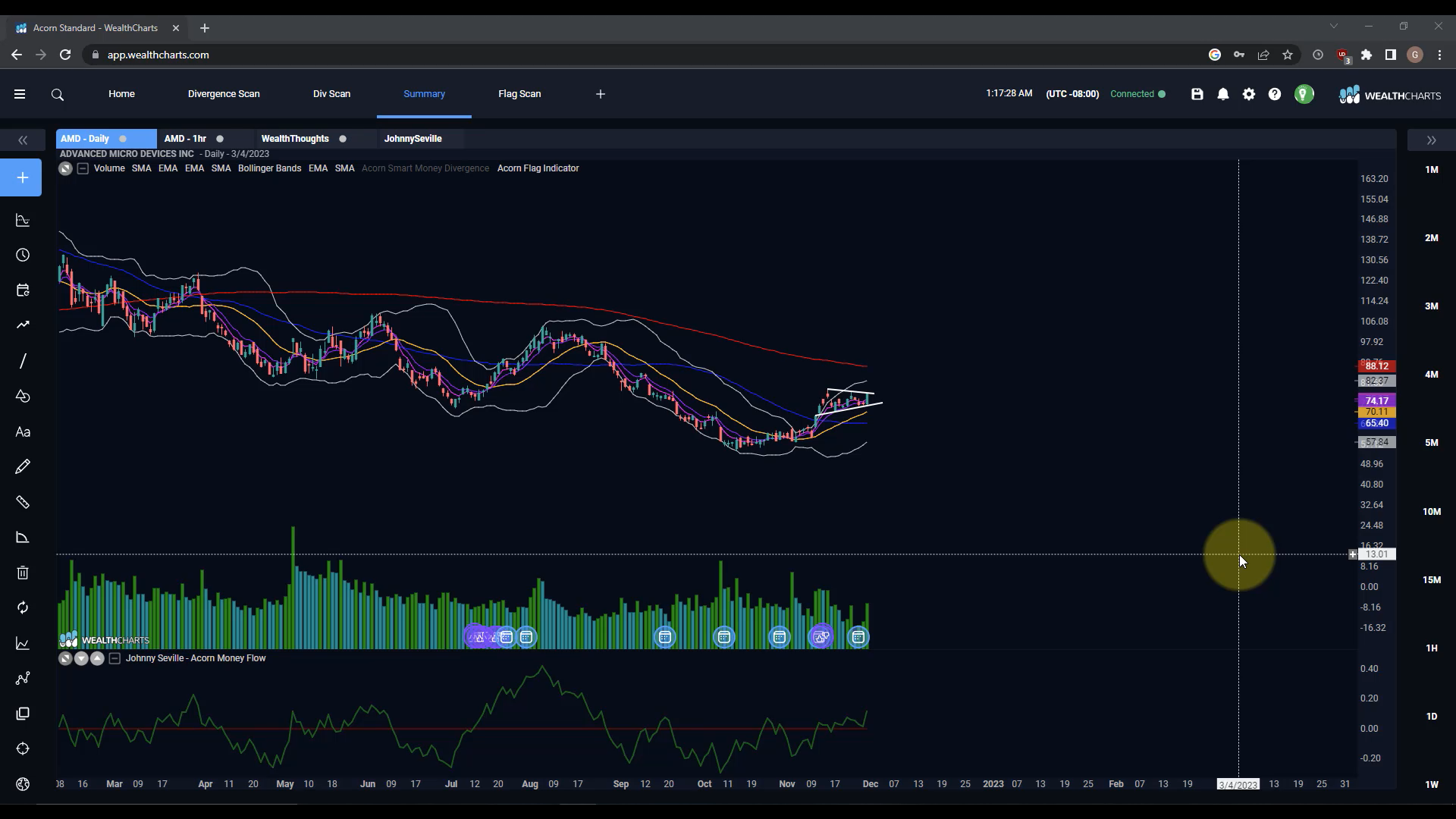Click the duplicate layers copy icon

23,714
